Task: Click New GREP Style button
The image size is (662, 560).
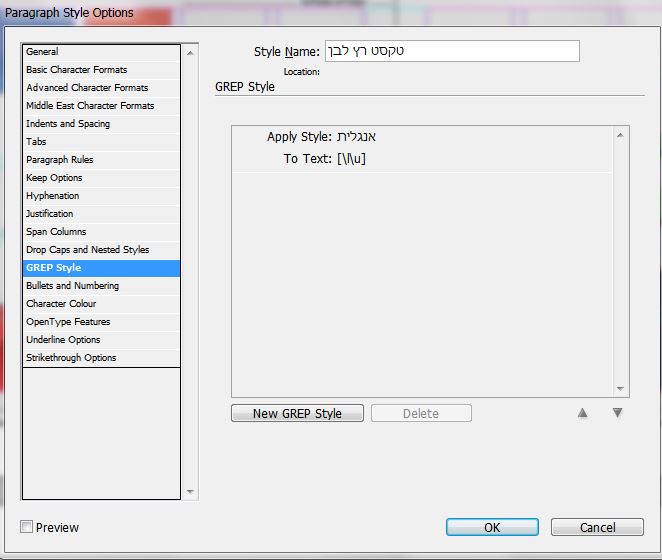Action: click(297, 413)
